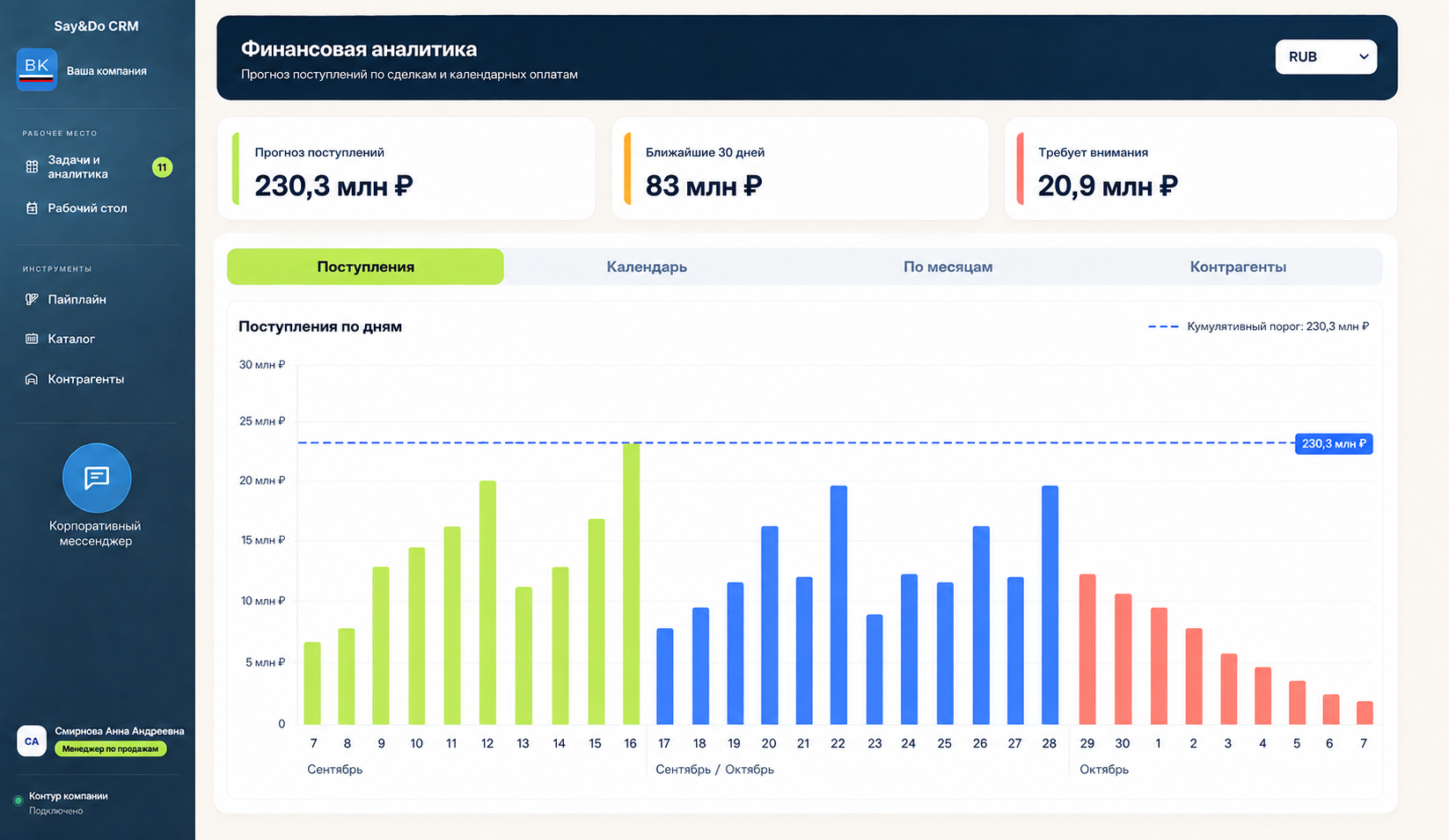Click the red bar for October 3
The image size is (1449, 840).
tap(1229, 690)
